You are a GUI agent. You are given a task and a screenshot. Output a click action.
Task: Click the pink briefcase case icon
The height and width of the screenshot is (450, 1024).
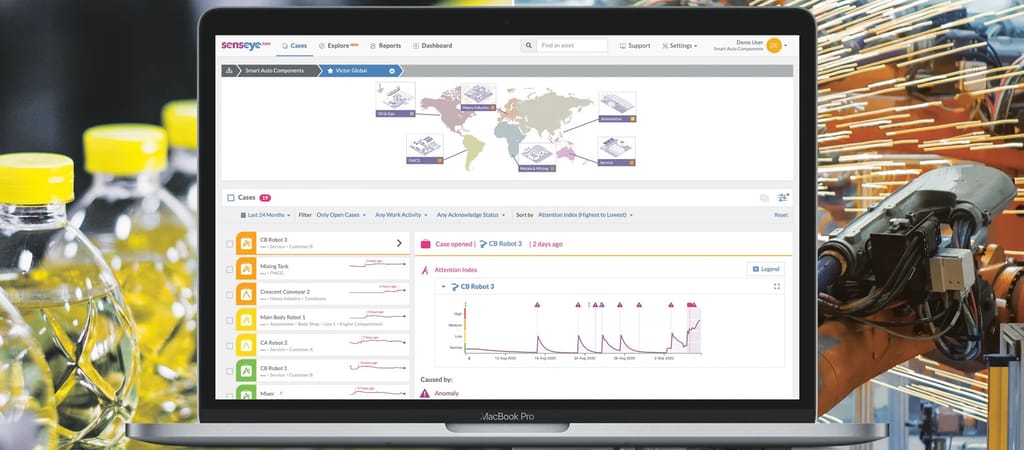tap(425, 244)
